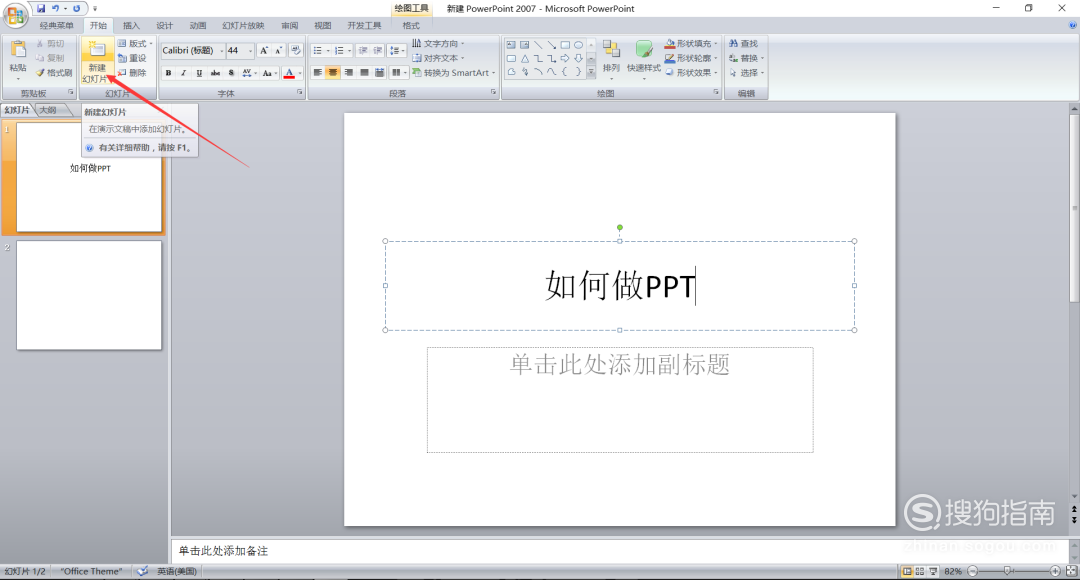Select the oval shape in shapes gallery
Screen dimensions: 1080x580
click(x=579, y=45)
